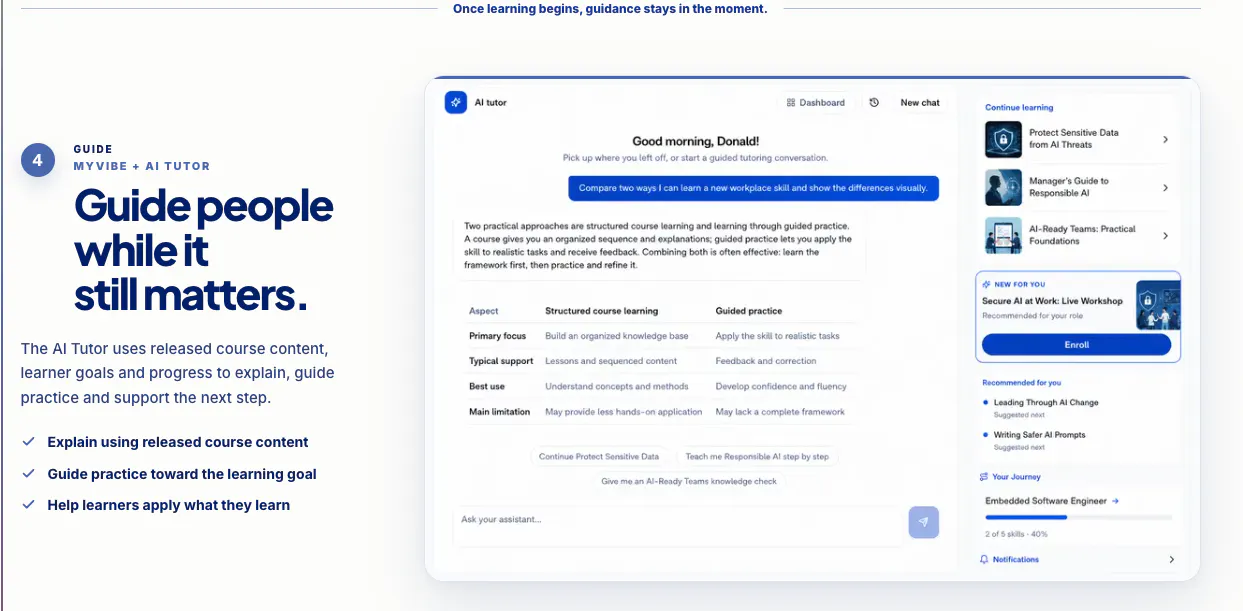Click Explain using released course content bullet
The height and width of the screenshot is (611, 1243).
178,442
